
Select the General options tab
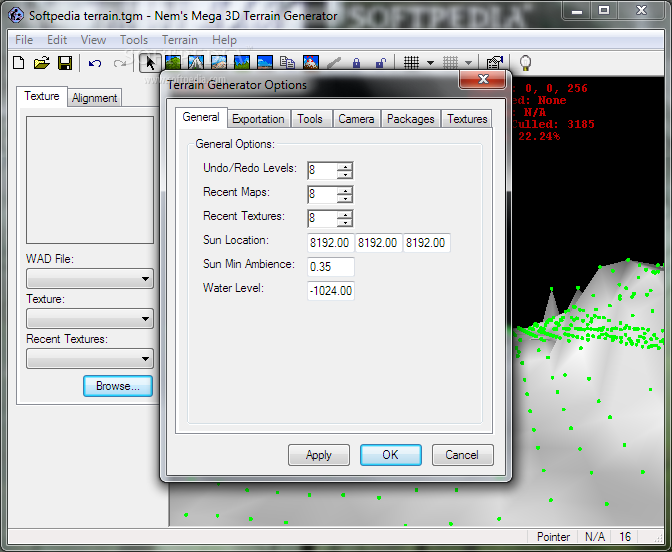[201, 117]
